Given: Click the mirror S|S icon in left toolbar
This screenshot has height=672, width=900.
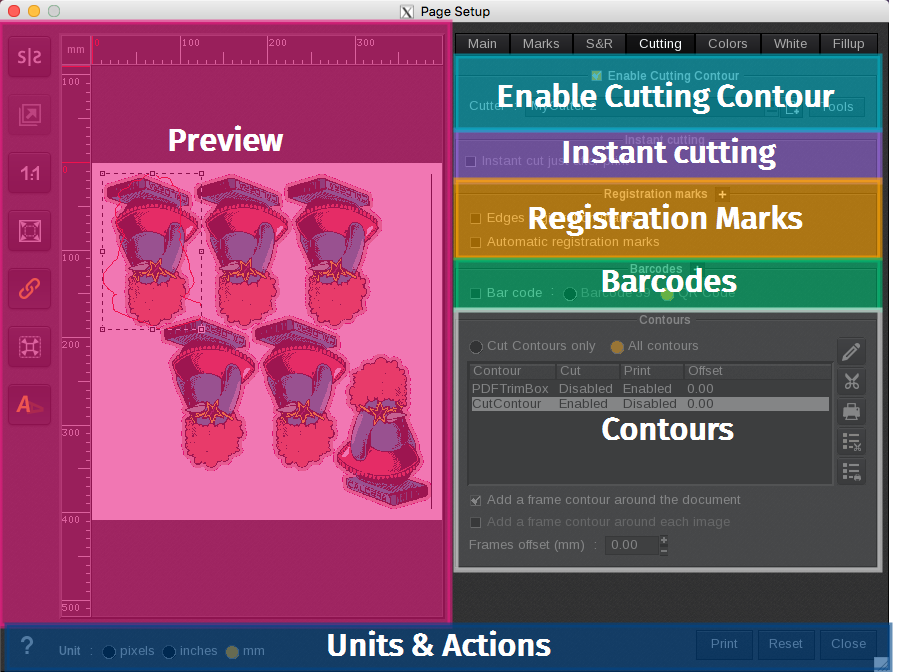Looking at the screenshot, I should [31, 58].
